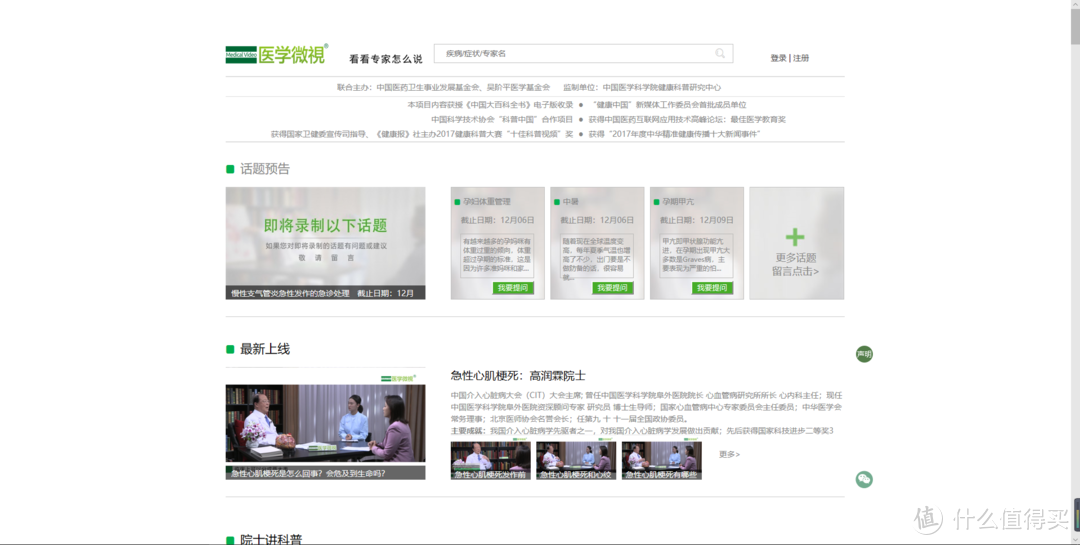
Task: Open the 注册 link
Action: coord(801,59)
